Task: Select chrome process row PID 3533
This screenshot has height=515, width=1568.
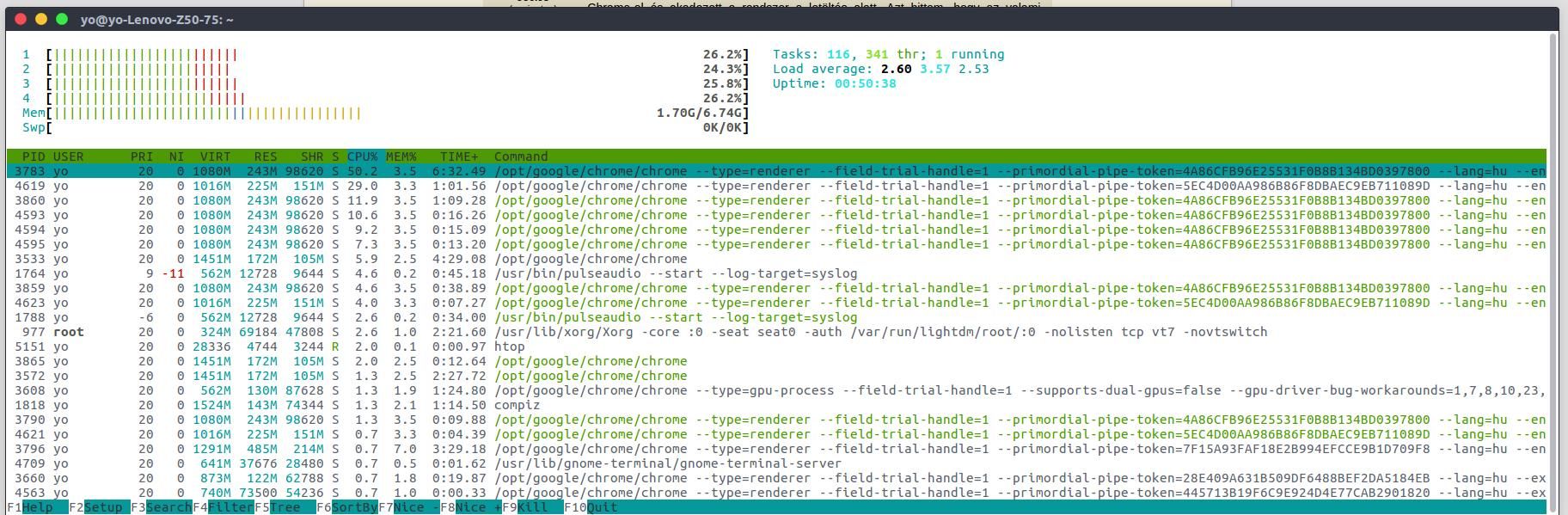Action: 776,259
